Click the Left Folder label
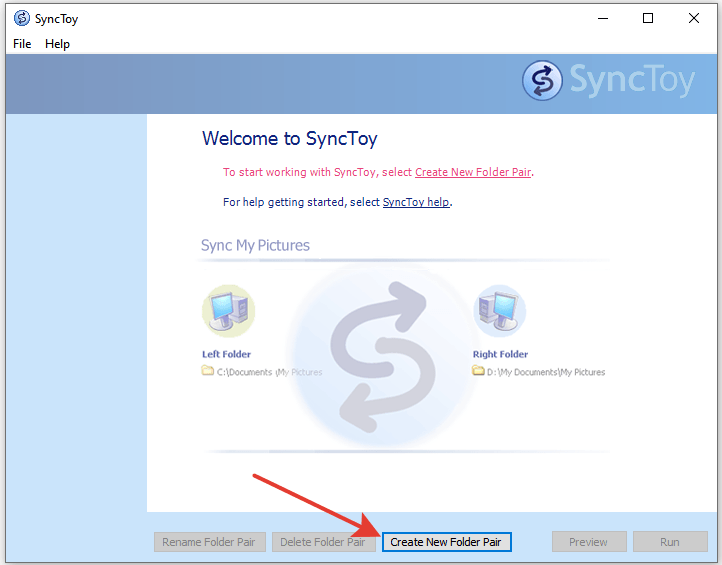Image resolution: width=722 pixels, height=565 pixels. pyautogui.click(x=226, y=354)
